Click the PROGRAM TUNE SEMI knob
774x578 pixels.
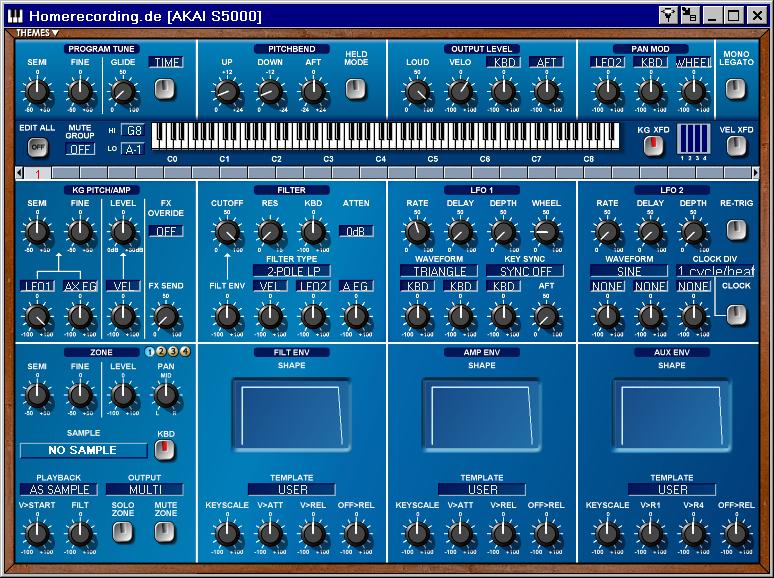(38, 92)
